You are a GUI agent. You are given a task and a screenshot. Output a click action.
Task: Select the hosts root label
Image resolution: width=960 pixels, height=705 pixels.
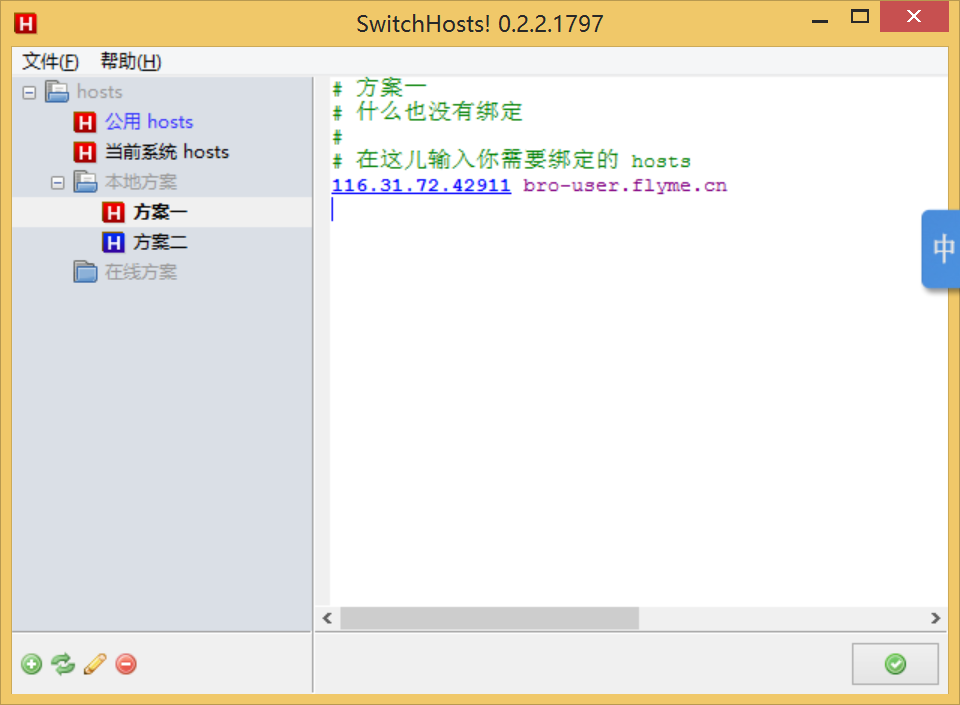click(99, 92)
